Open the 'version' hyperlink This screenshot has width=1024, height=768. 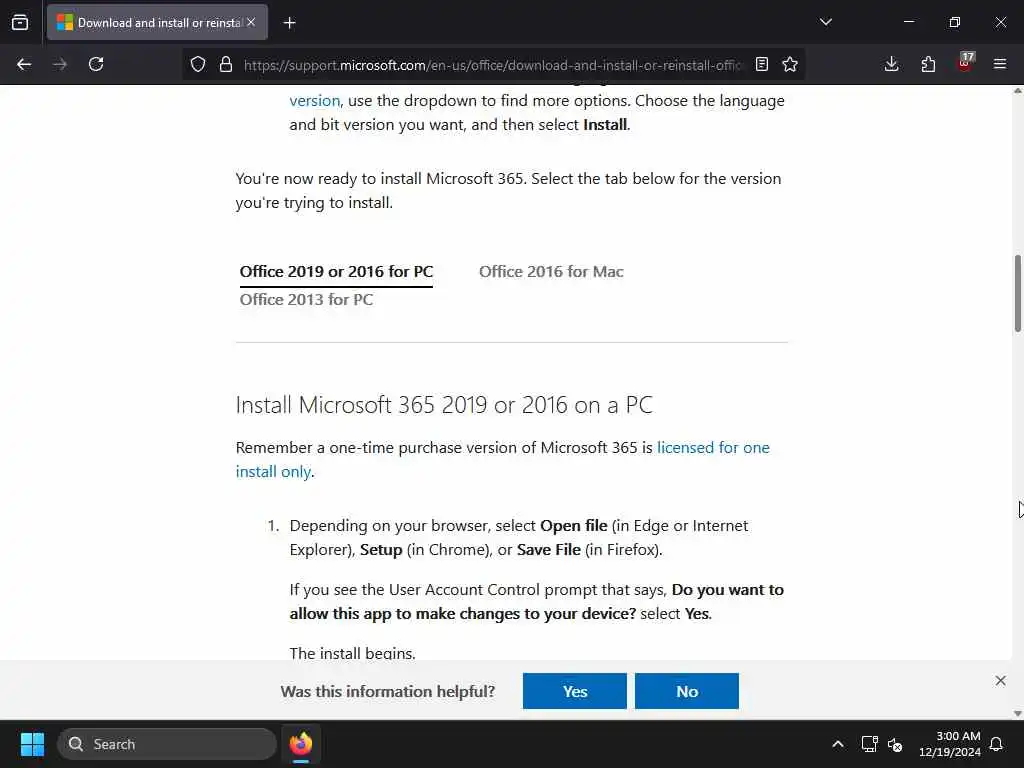315,101
